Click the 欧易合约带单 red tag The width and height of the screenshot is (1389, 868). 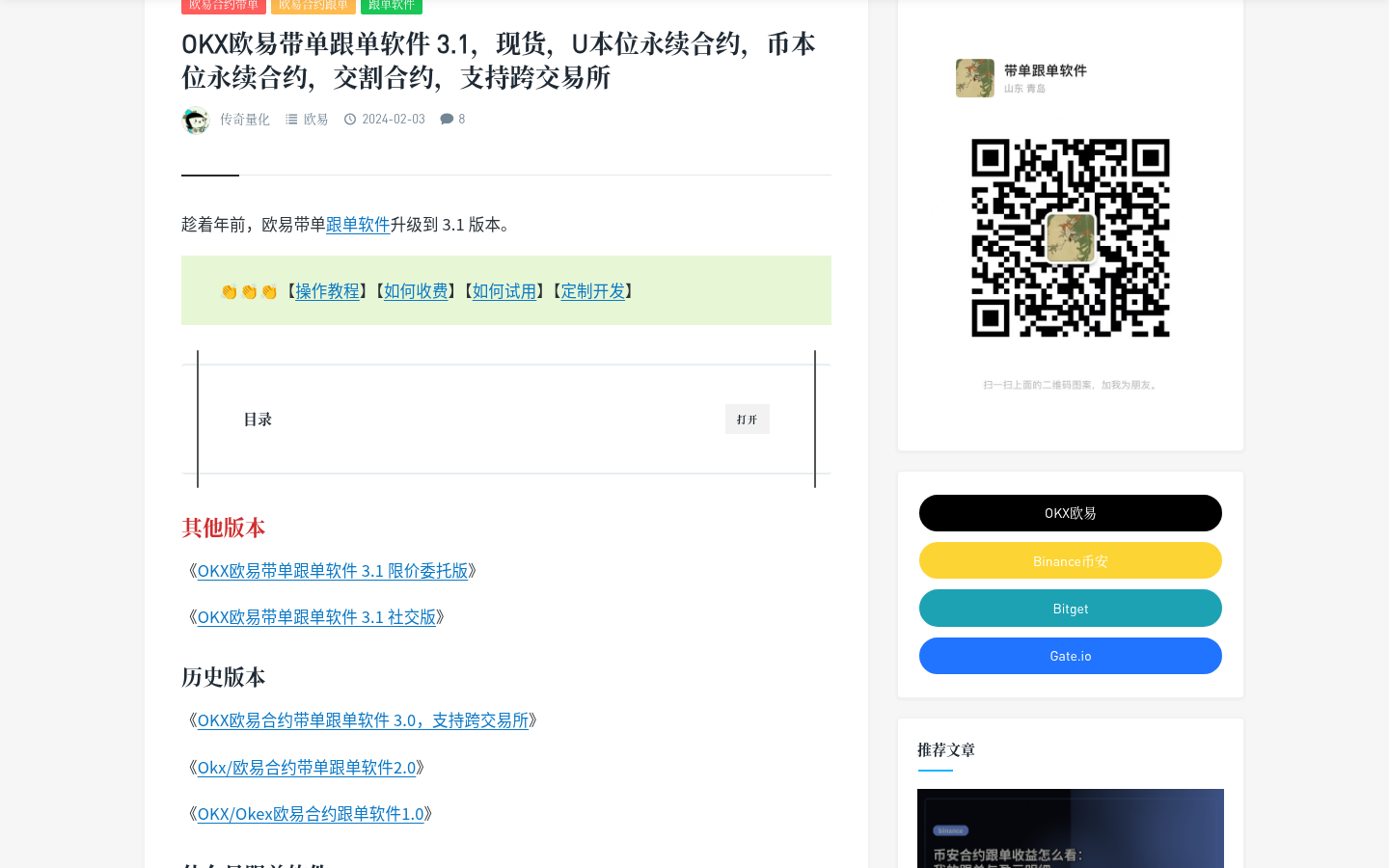(224, 5)
